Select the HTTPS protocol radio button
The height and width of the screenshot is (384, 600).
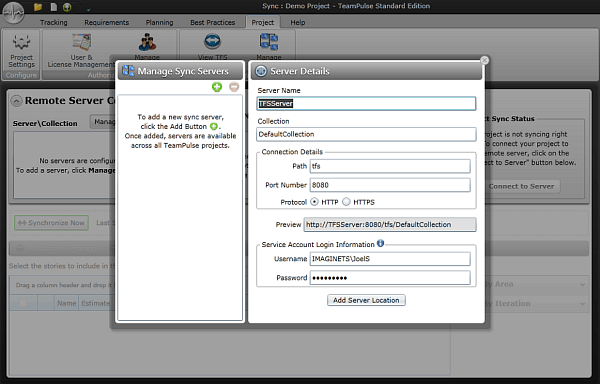point(346,202)
